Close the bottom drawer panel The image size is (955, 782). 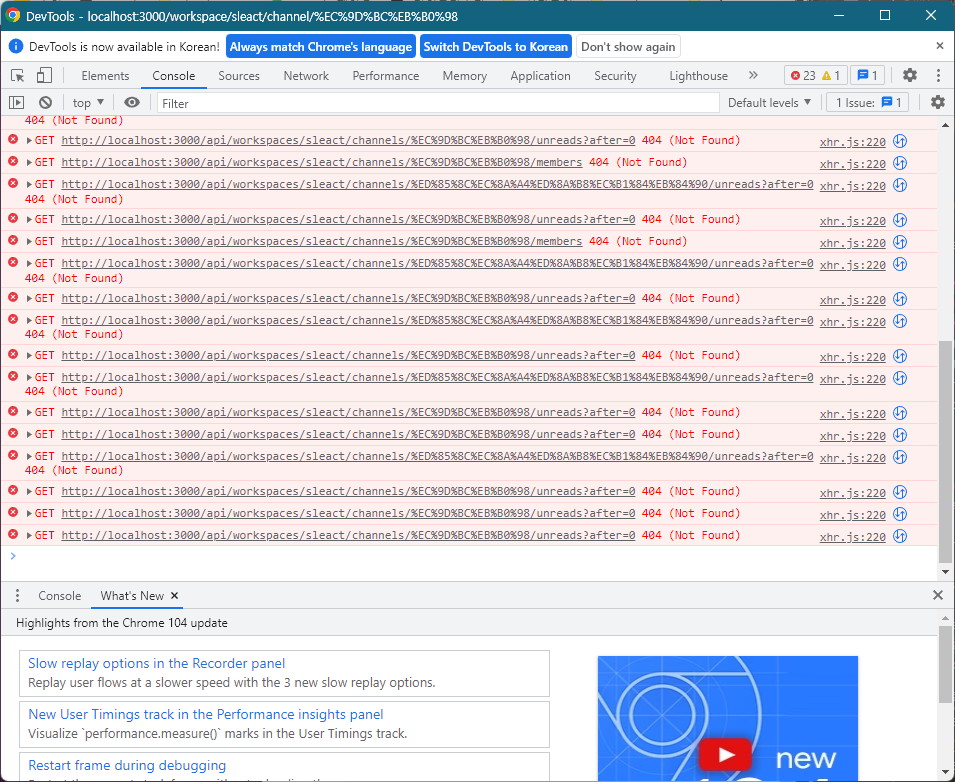tap(938, 595)
